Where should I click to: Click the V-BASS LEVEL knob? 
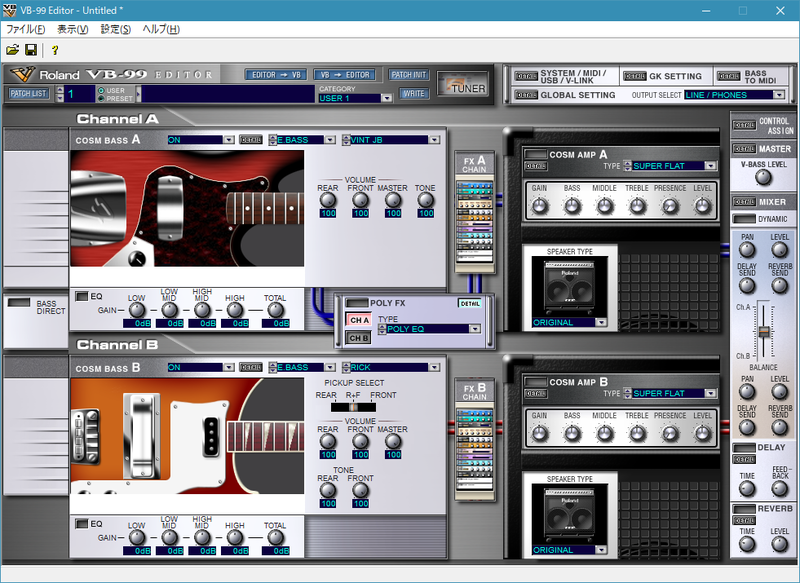point(763,178)
